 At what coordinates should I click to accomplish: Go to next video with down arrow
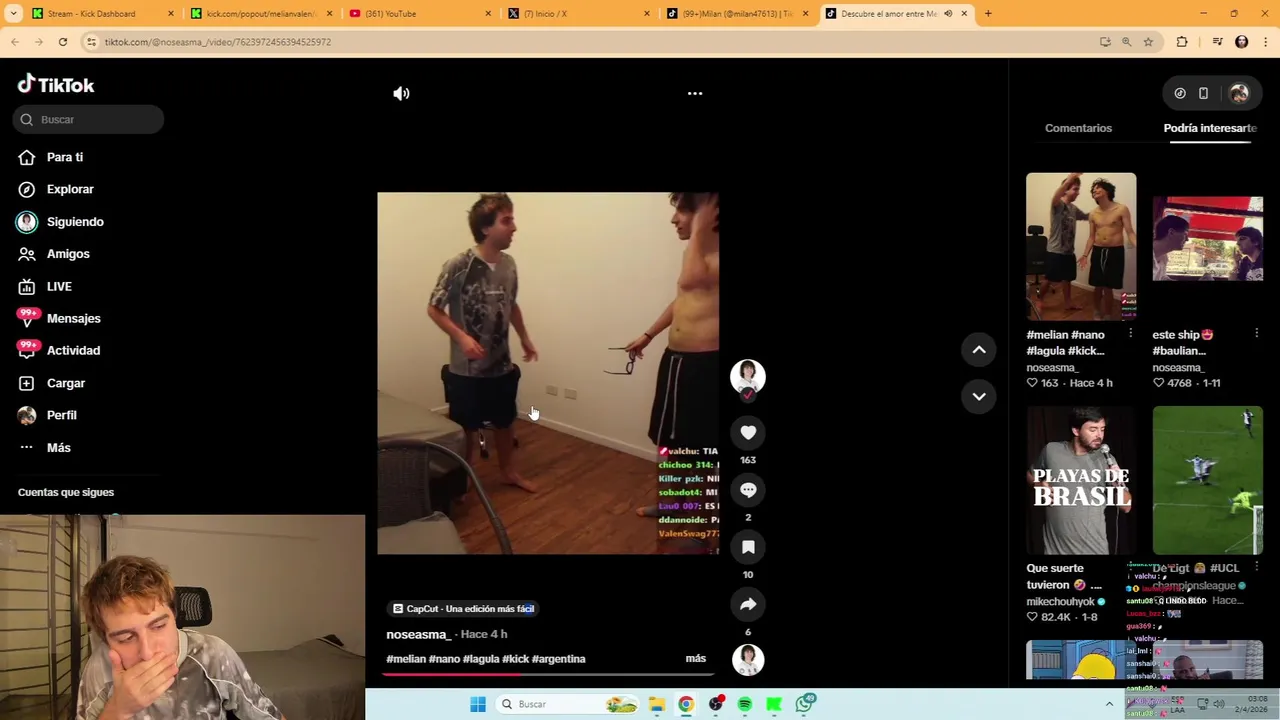click(979, 396)
